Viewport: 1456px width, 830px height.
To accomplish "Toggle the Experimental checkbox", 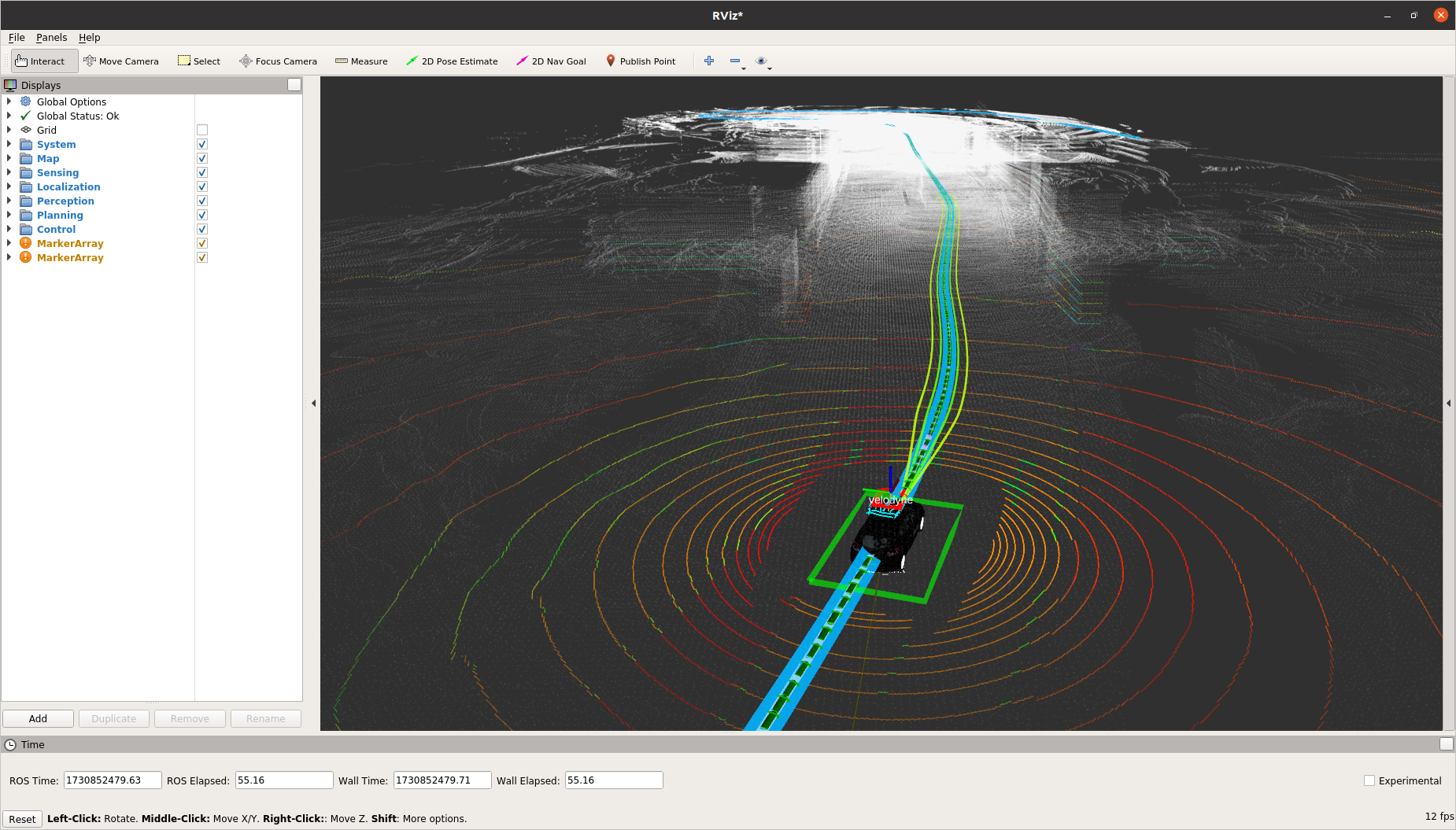I will [1369, 780].
